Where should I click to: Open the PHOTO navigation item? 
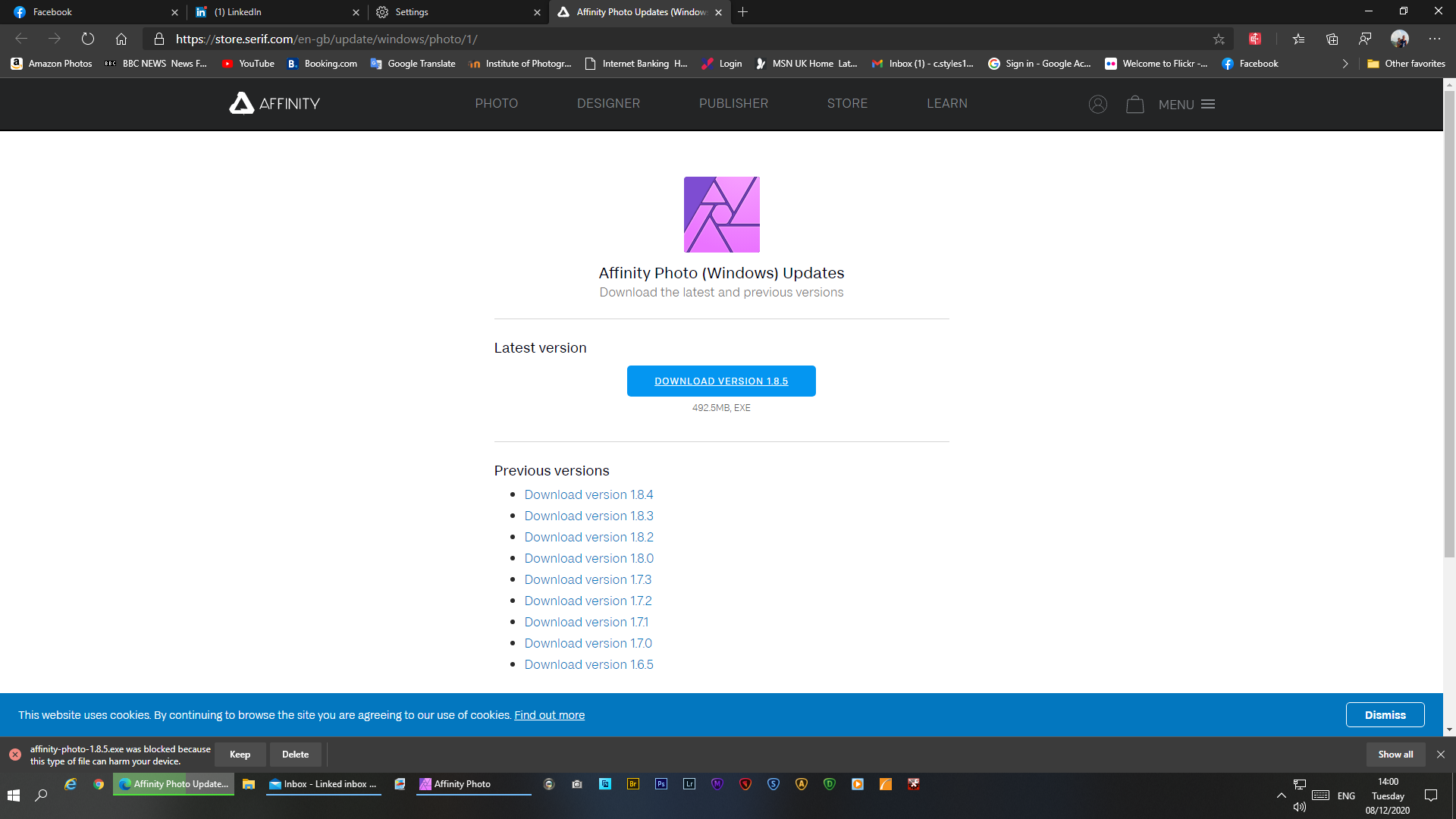point(497,103)
